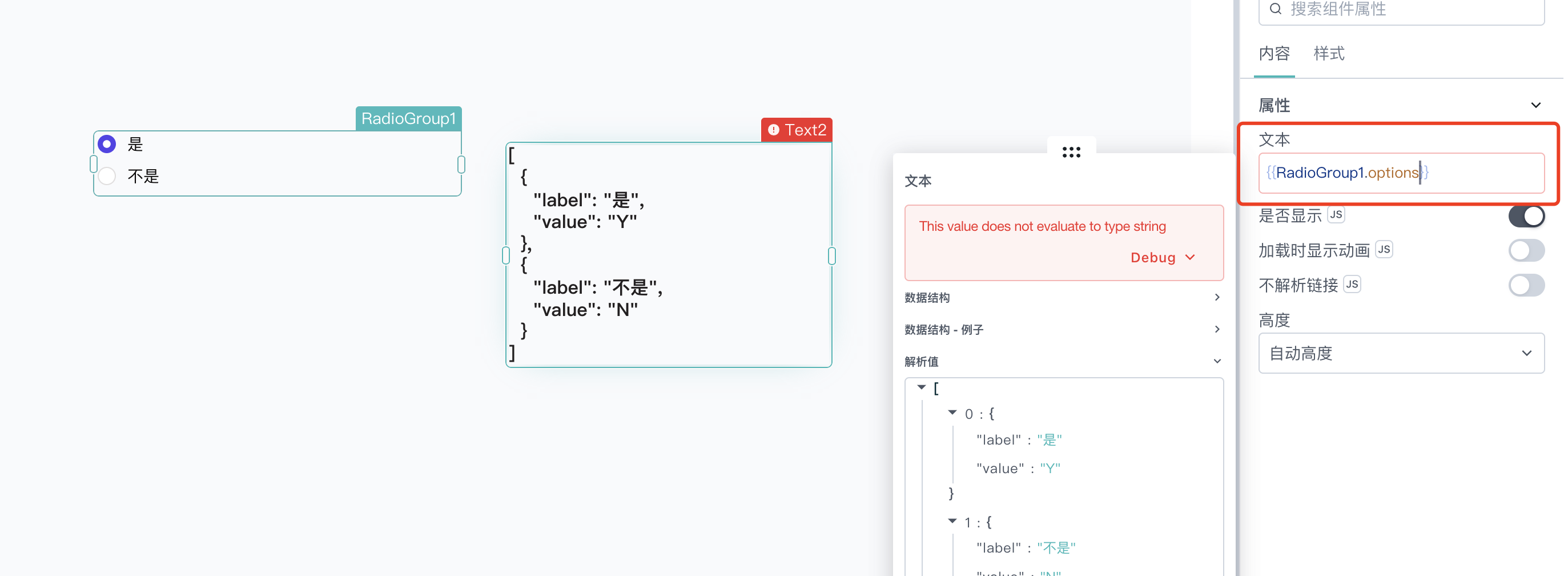This screenshot has height=576, width=1568.
Task: Click the 搜索组件属性 search field
Action: click(x=1401, y=10)
